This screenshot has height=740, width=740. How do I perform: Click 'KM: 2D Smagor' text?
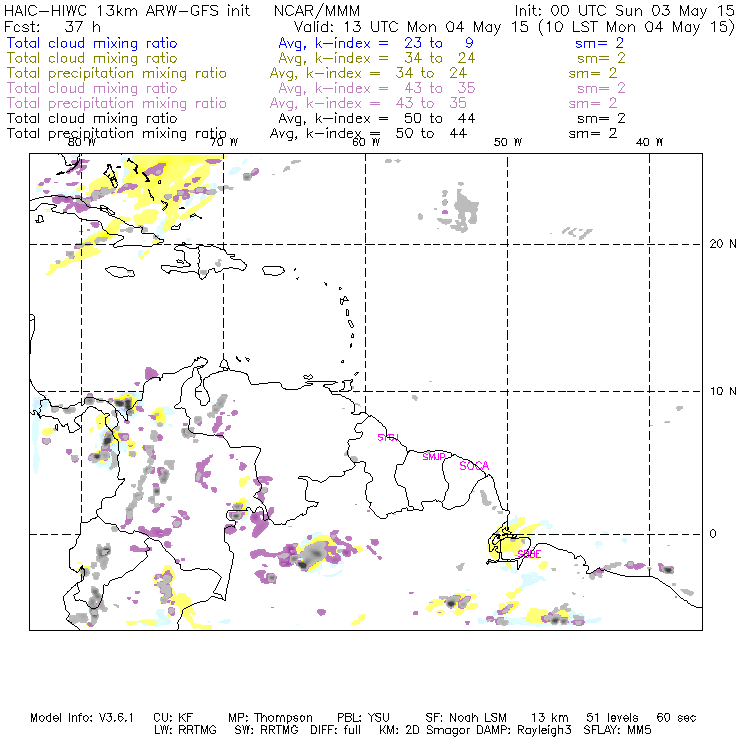(426, 731)
